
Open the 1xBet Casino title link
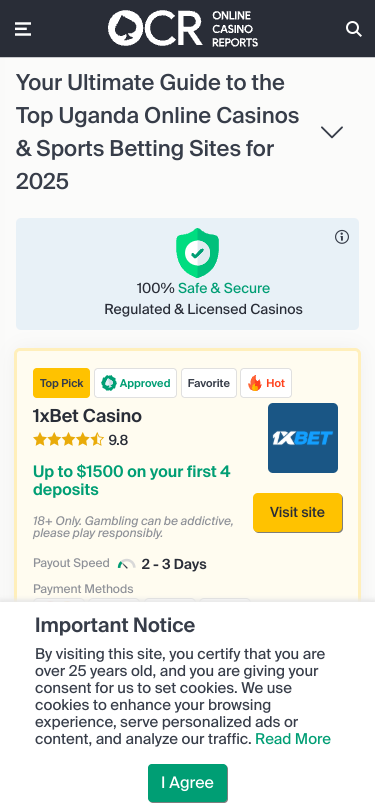[x=87, y=416]
